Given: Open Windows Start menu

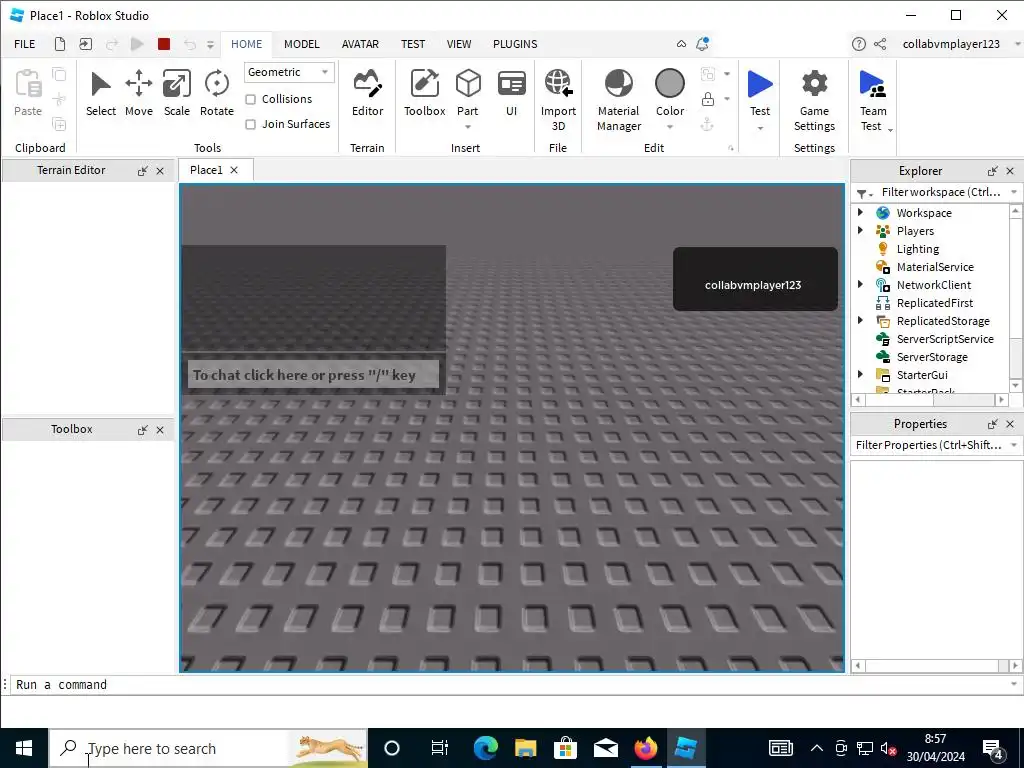Looking at the screenshot, I should click(24, 748).
